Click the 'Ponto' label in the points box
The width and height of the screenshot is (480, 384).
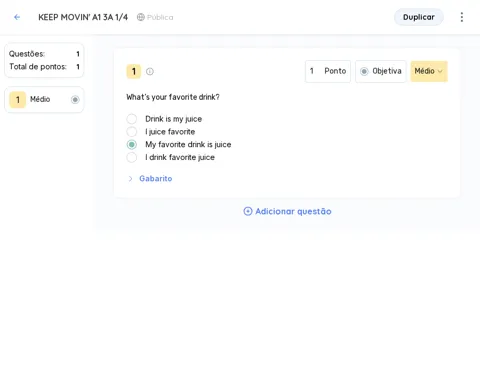pos(335,71)
